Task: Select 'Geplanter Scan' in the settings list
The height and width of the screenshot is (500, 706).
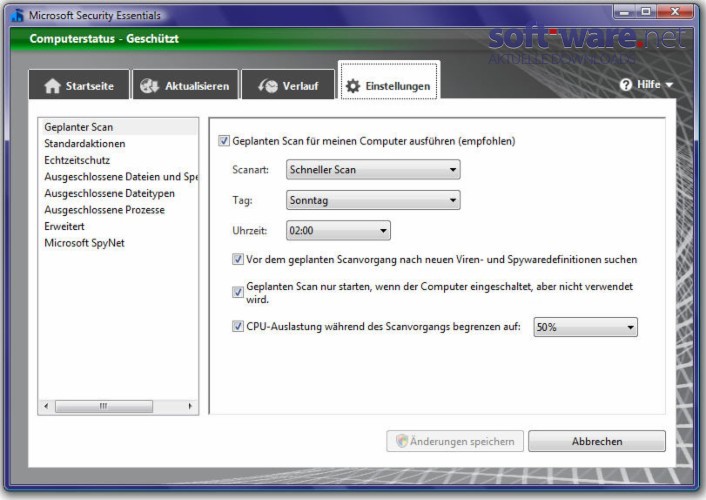Action: point(118,127)
